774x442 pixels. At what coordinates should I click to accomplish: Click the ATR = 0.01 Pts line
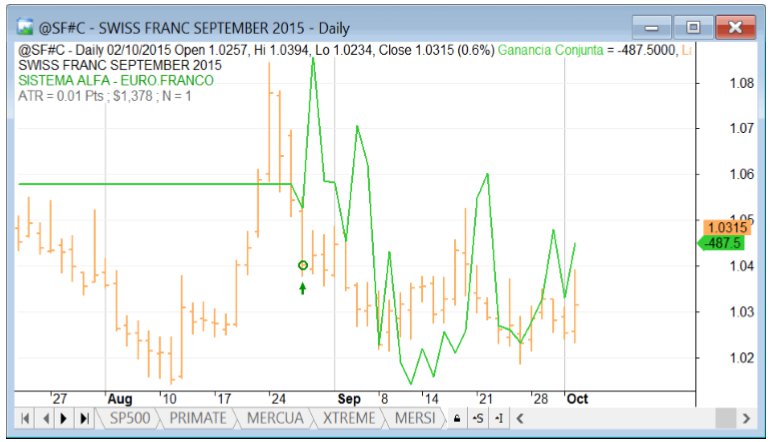[105, 96]
